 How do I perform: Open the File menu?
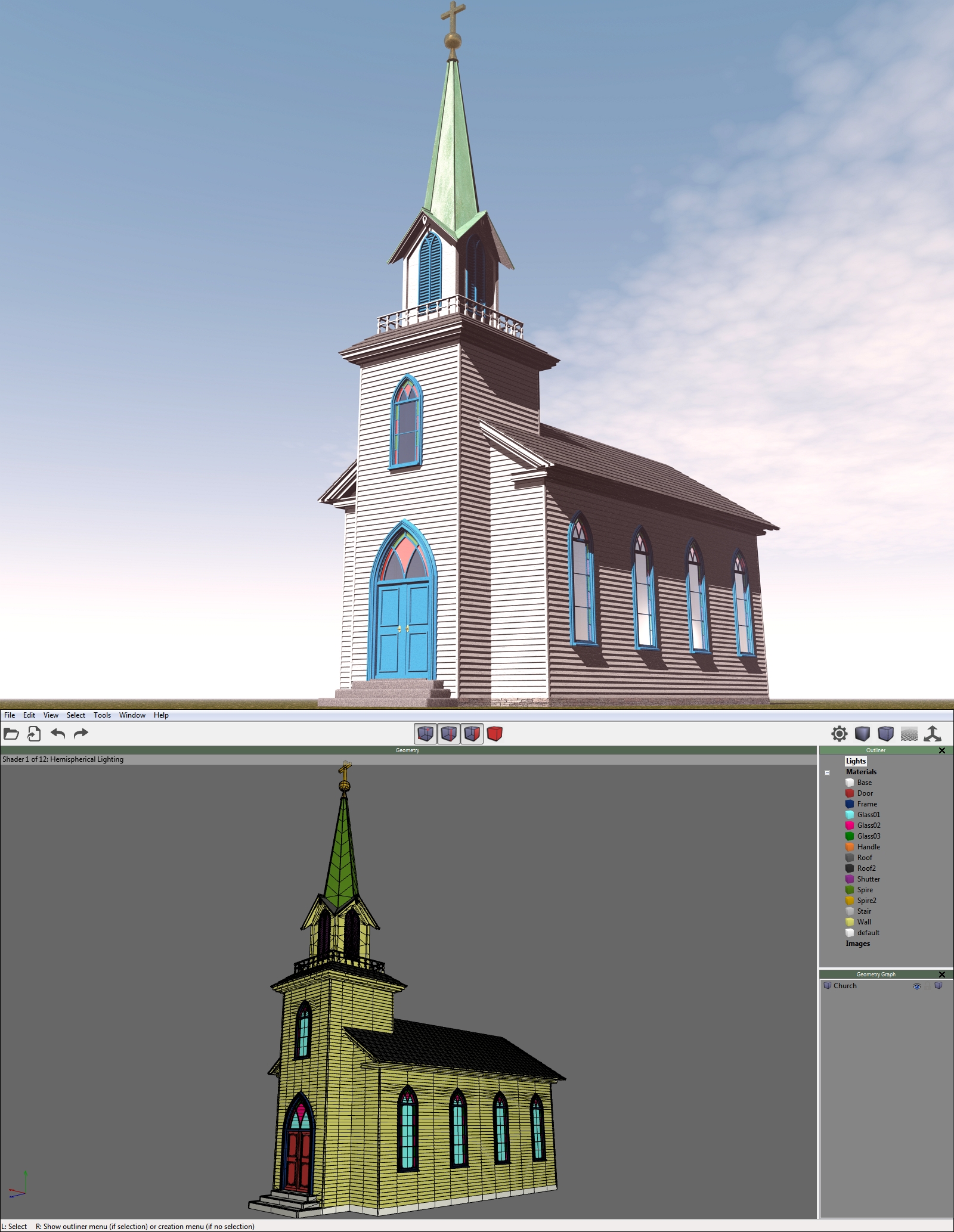click(10, 715)
